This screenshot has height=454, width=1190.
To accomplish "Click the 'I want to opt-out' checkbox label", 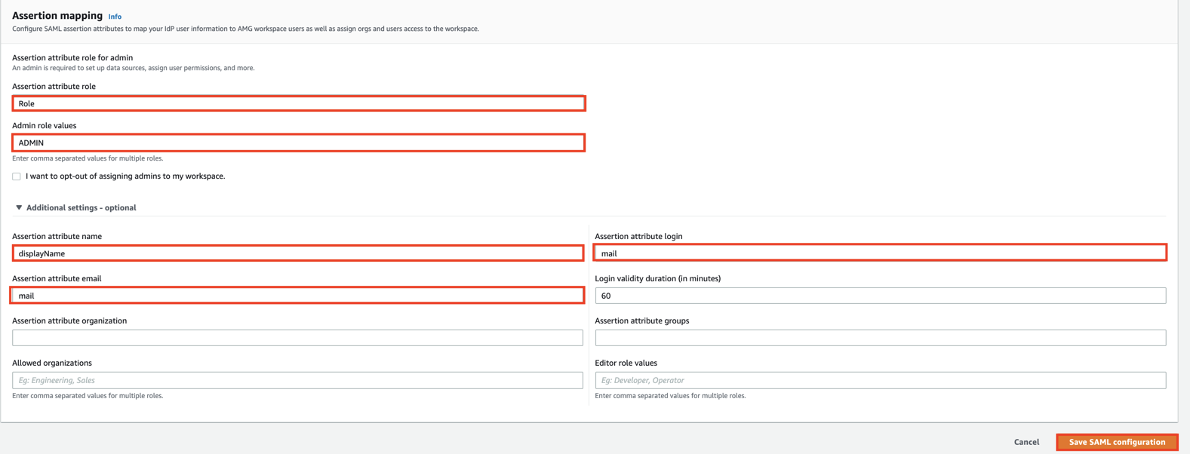I will coord(125,176).
